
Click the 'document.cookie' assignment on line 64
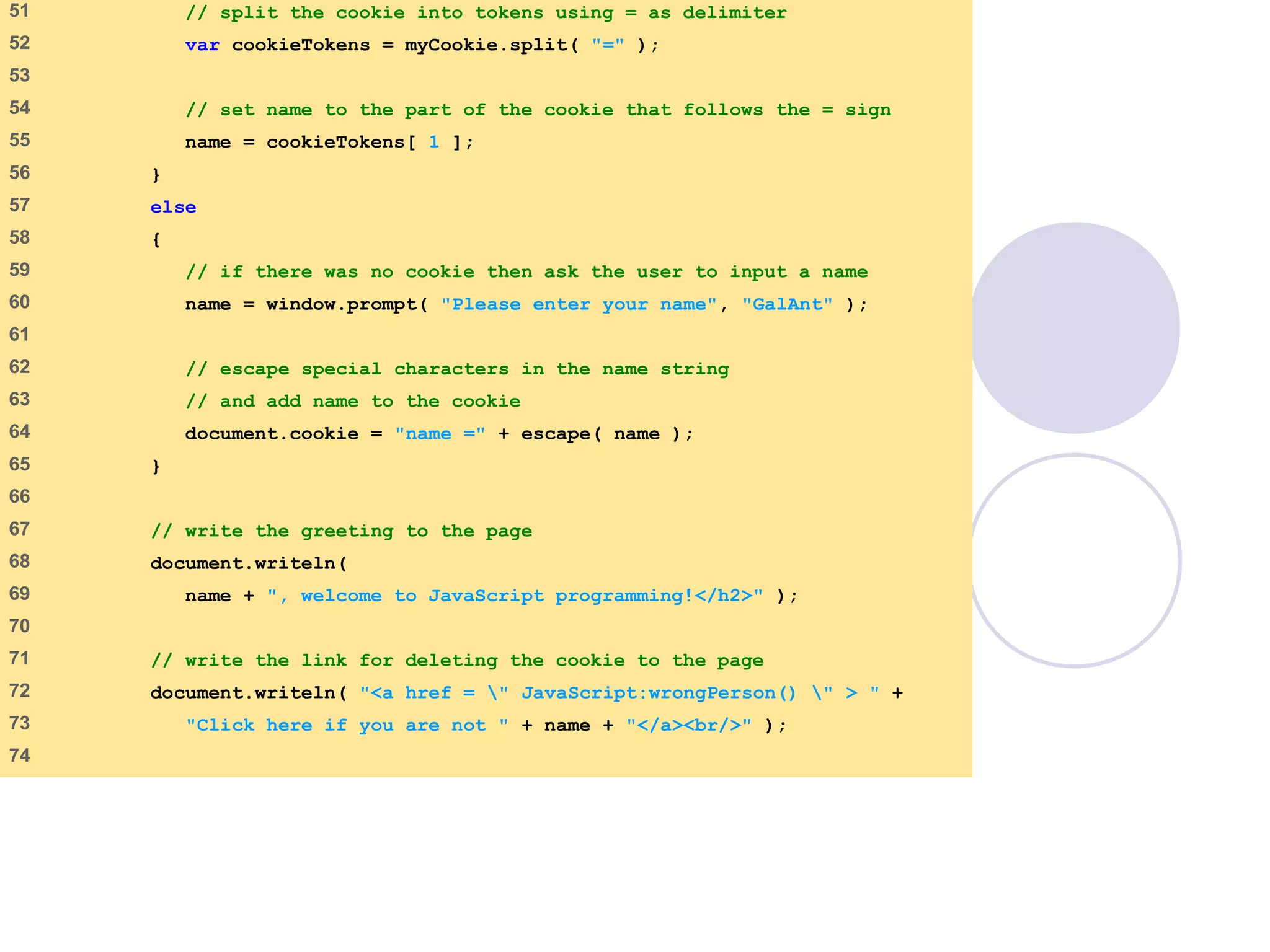click(272, 434)
